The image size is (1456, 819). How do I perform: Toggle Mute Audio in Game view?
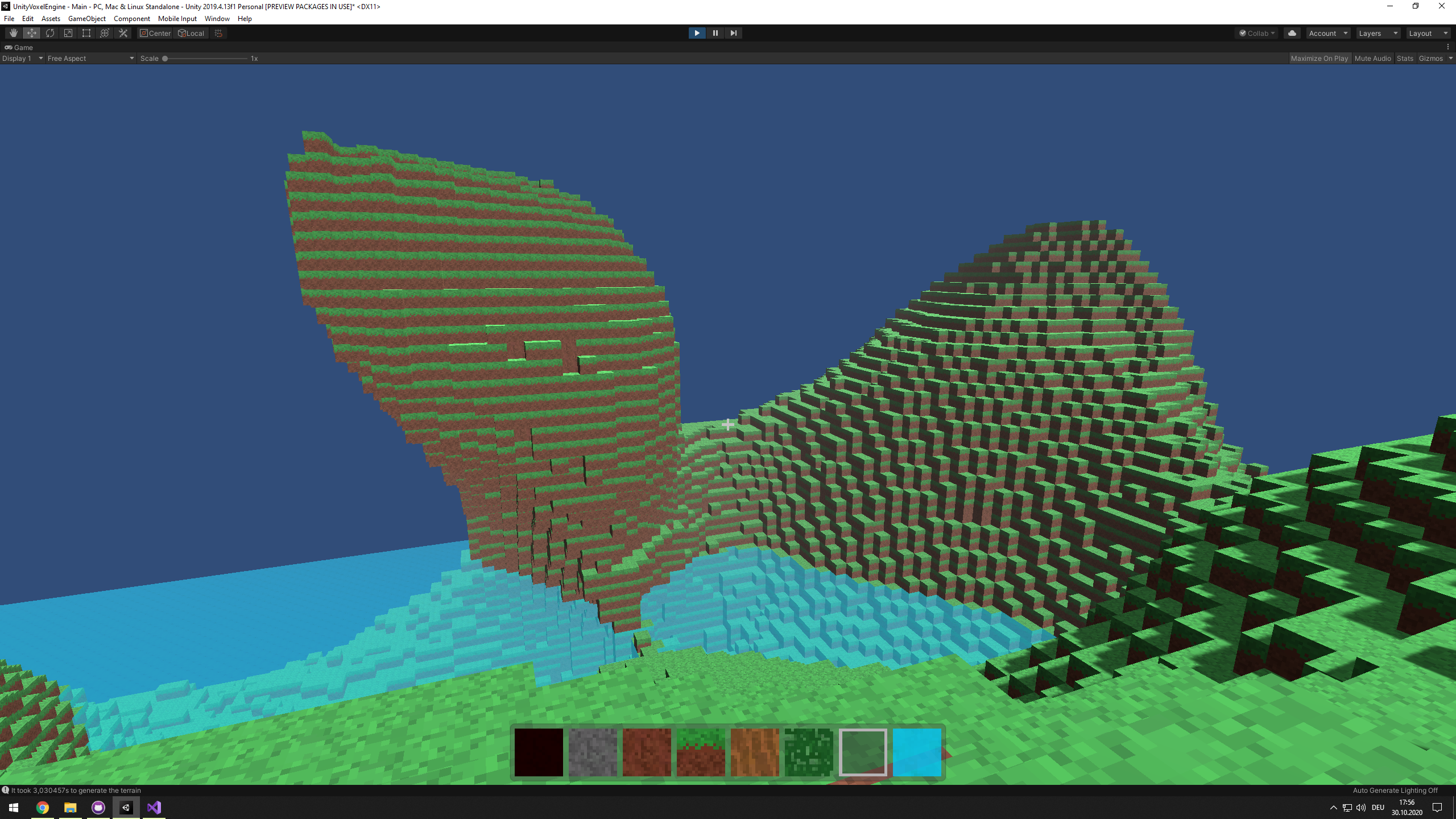click(1372, 59)
